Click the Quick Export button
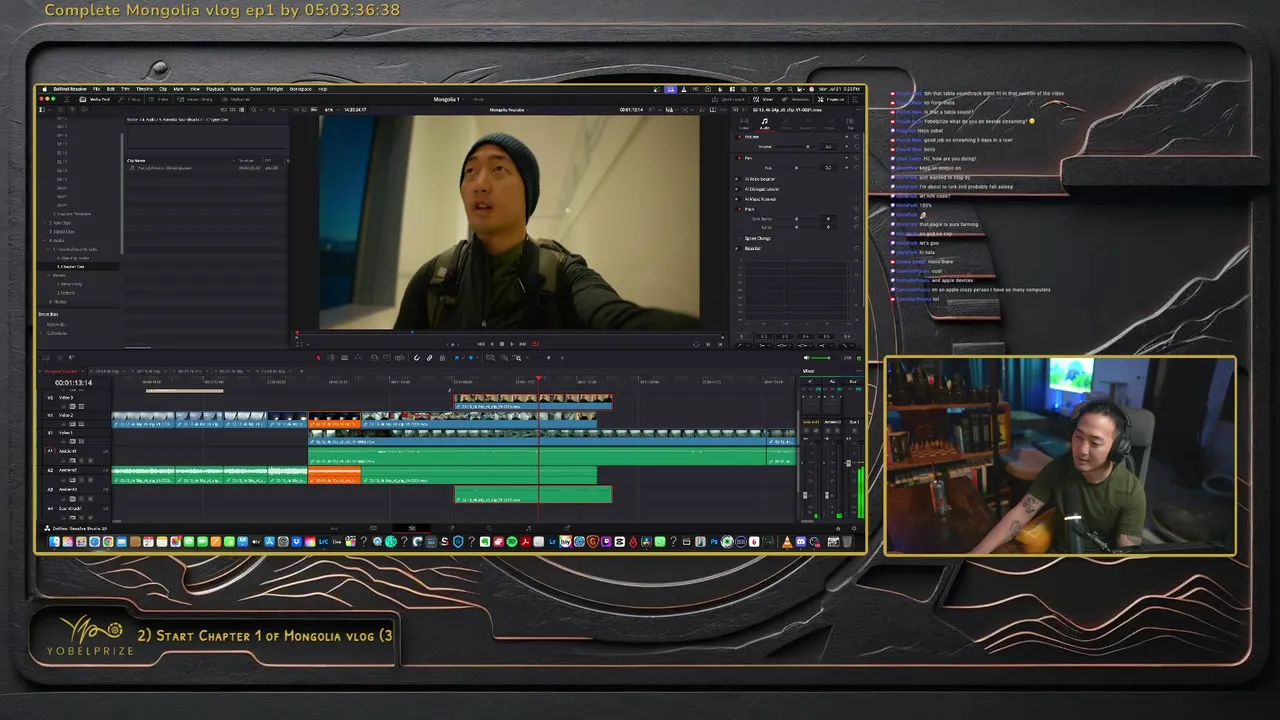The image size is (1280, 720). 728,100
